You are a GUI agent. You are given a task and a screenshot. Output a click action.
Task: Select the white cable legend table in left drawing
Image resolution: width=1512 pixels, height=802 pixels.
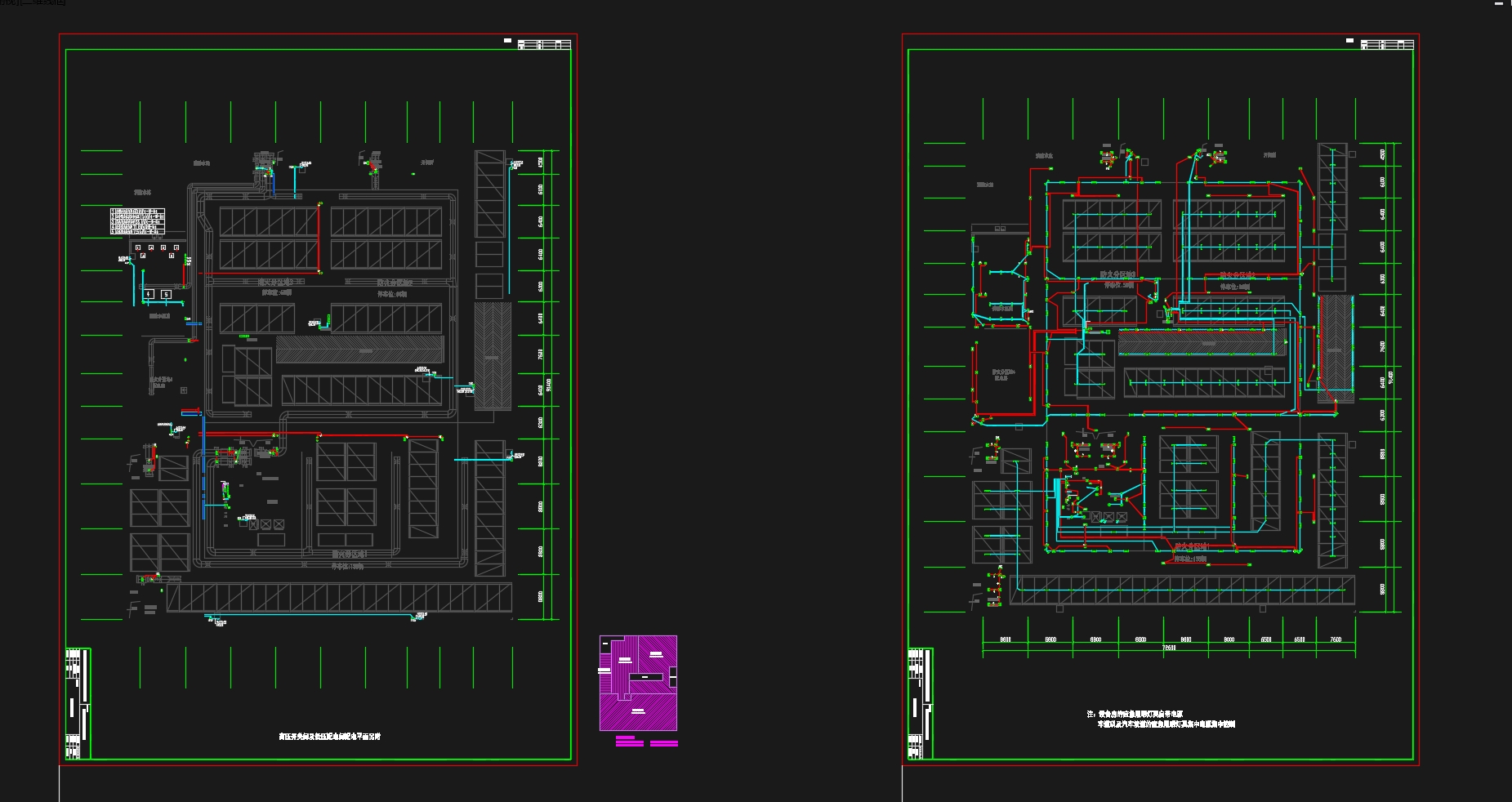(x=137, y=221)
